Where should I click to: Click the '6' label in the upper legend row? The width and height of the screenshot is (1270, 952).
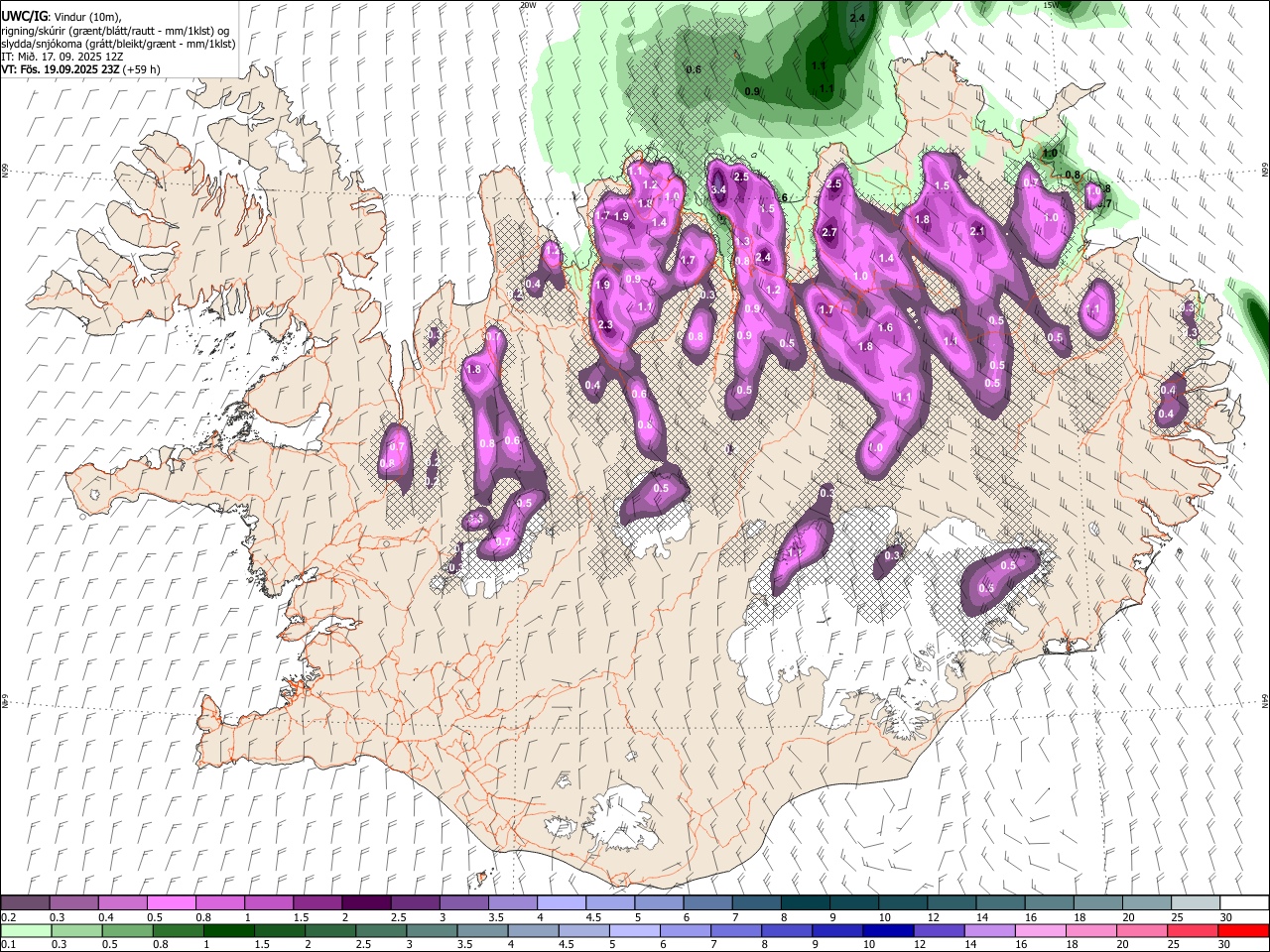pos(685,917)
